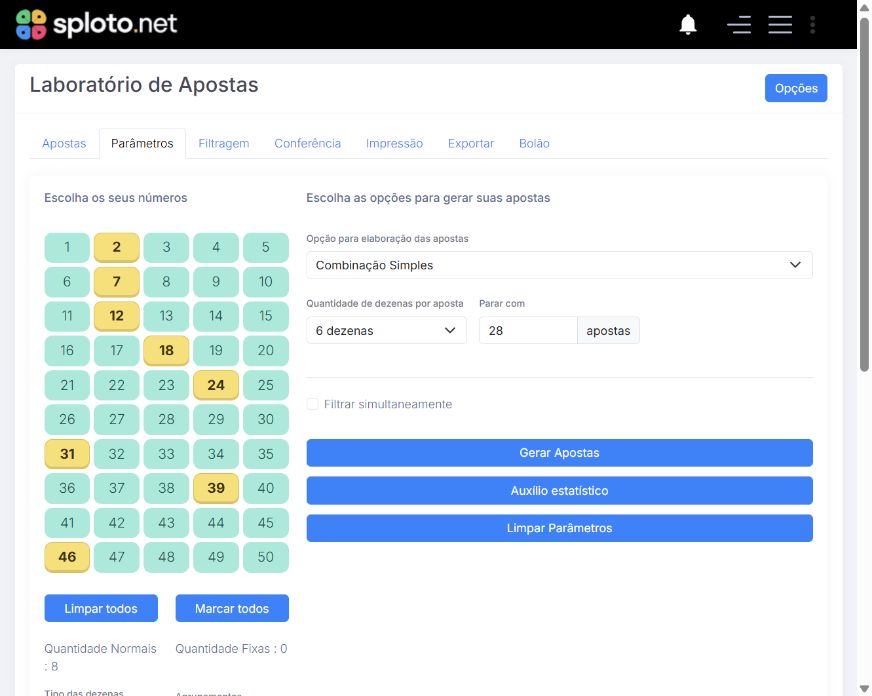Select the Parâmetros tab

(x=142, y=143)
